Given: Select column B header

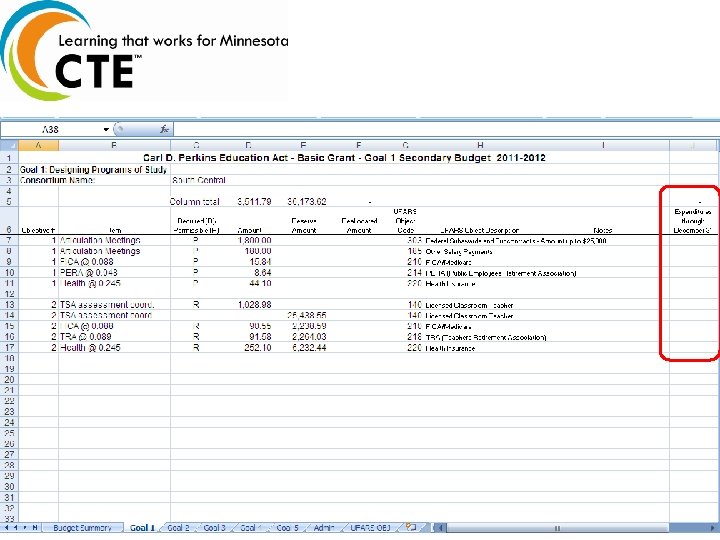Looking at the screenshot, I should (x=114, y=146).
